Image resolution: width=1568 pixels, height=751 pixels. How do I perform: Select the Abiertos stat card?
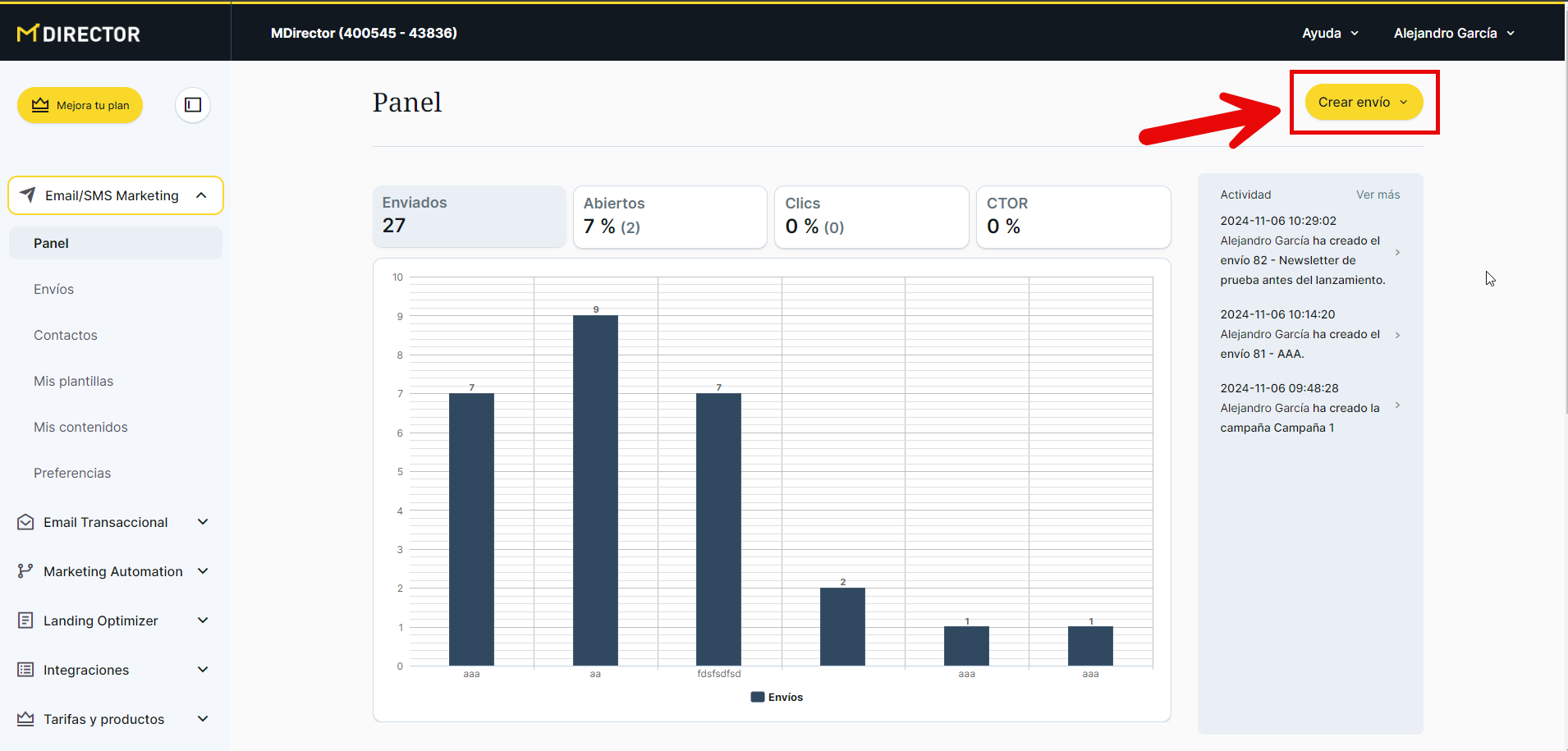pyautogui.click(x=669, y=217)
